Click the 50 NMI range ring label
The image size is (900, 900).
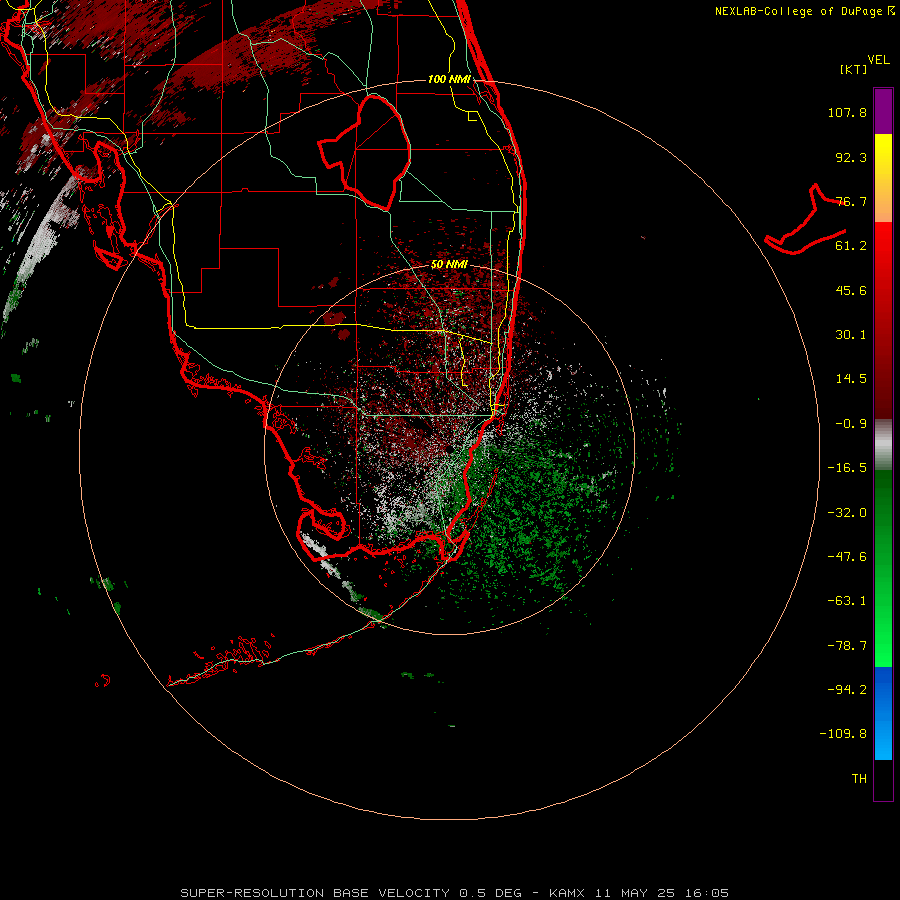pos(449,264)
